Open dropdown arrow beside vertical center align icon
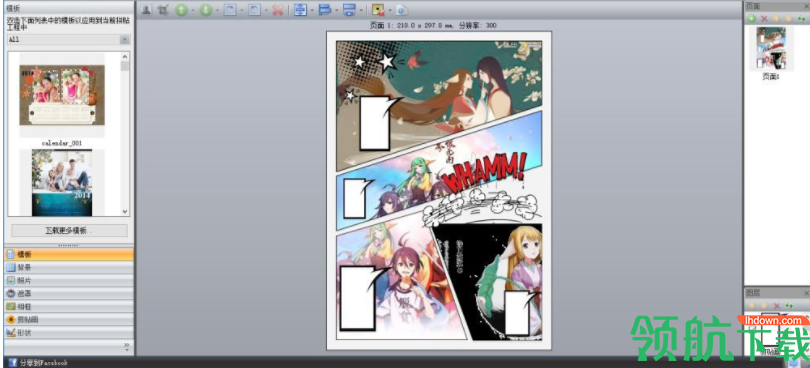The image size is (810, 368). click(x=311, y=10)
